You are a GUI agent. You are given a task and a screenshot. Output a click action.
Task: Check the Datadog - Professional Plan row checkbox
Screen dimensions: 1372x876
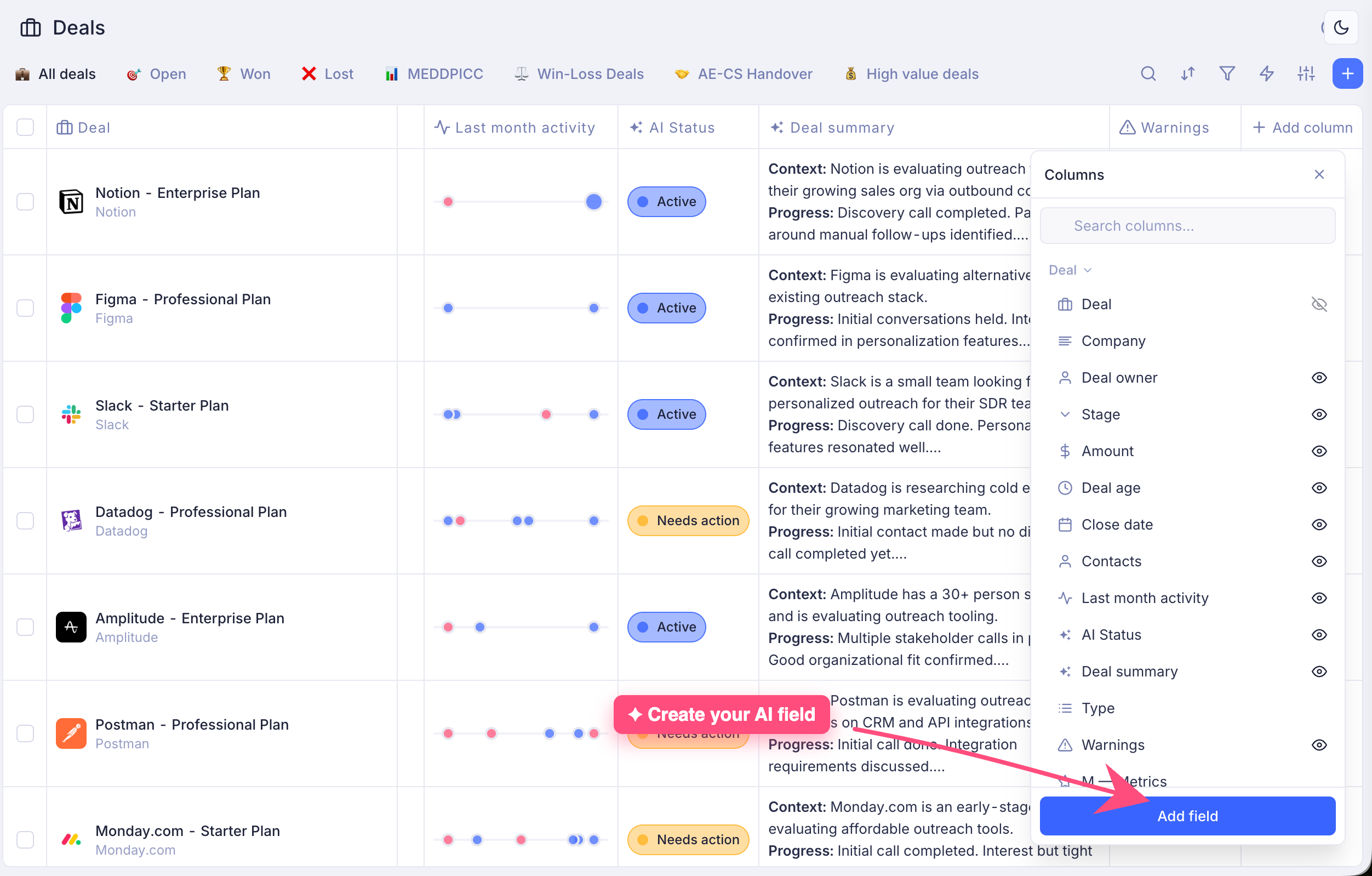coord(25,520)
